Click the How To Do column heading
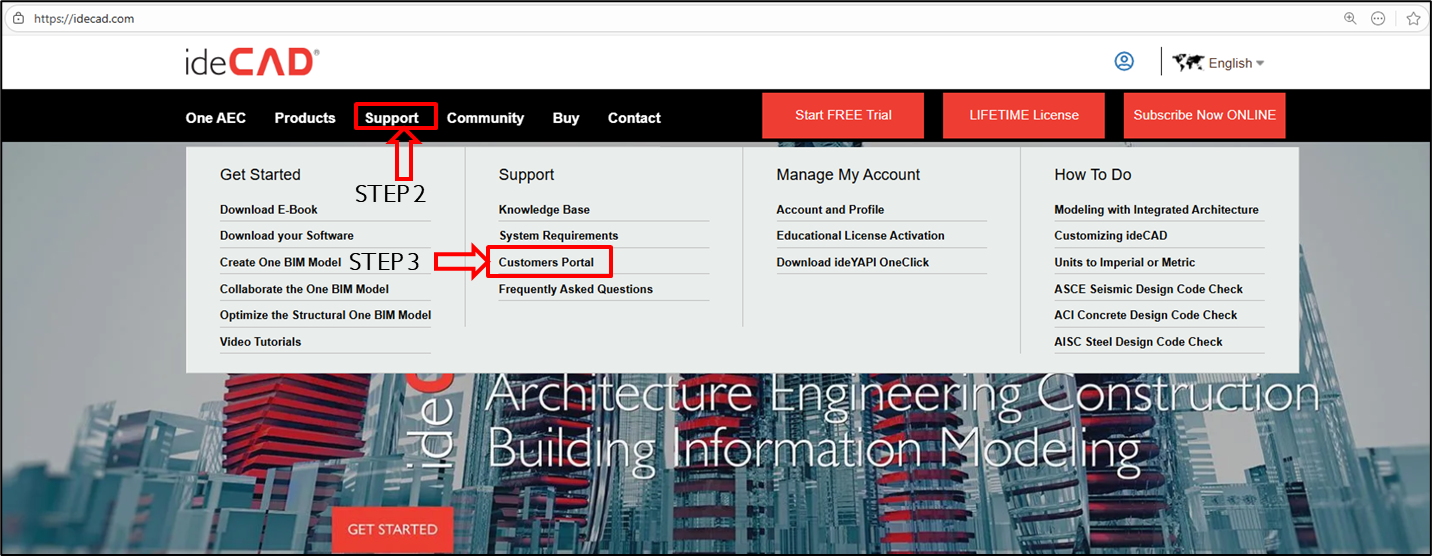 click(1093, 175)
